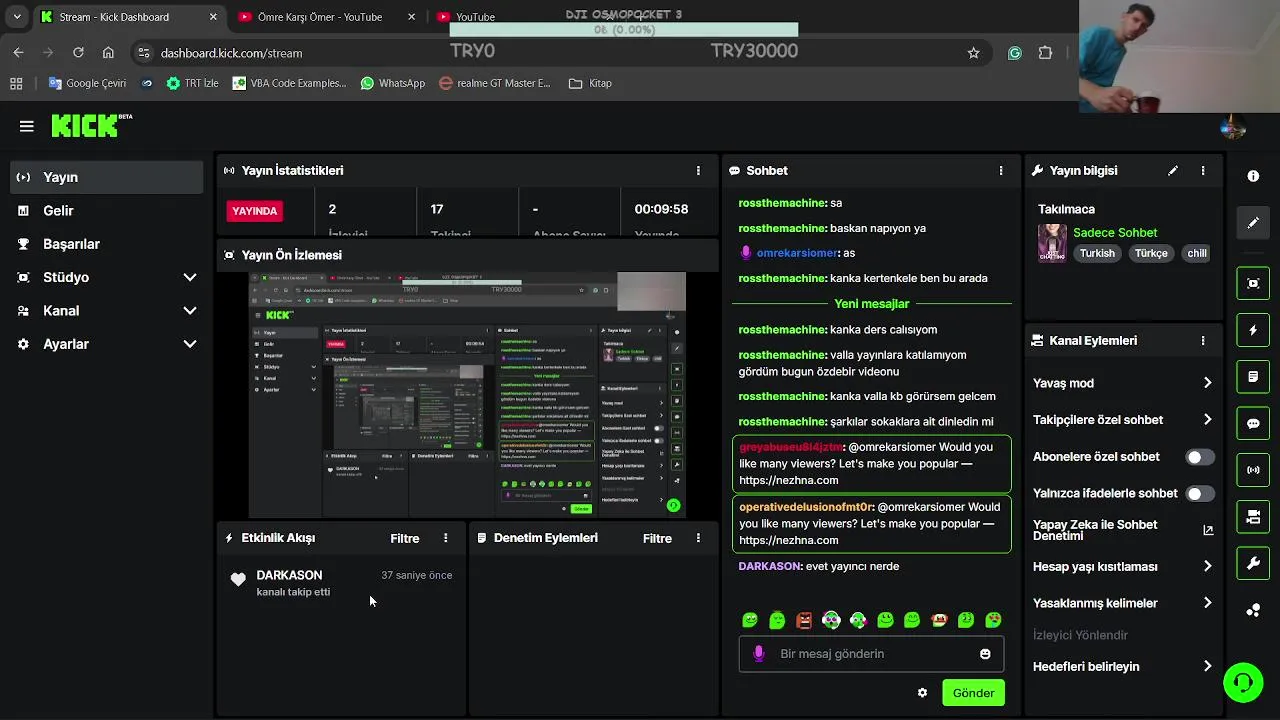Open chat settings gear next to Gönder

point(922,693)
